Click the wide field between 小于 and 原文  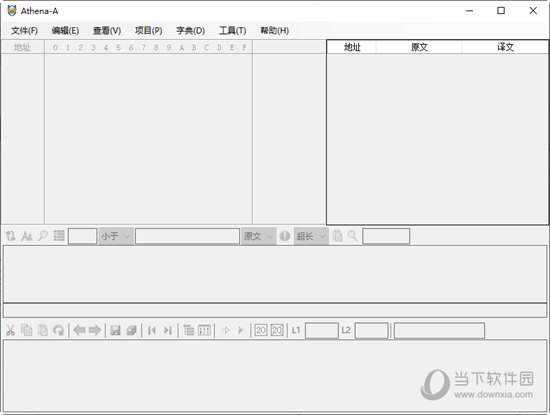point(187,236)
